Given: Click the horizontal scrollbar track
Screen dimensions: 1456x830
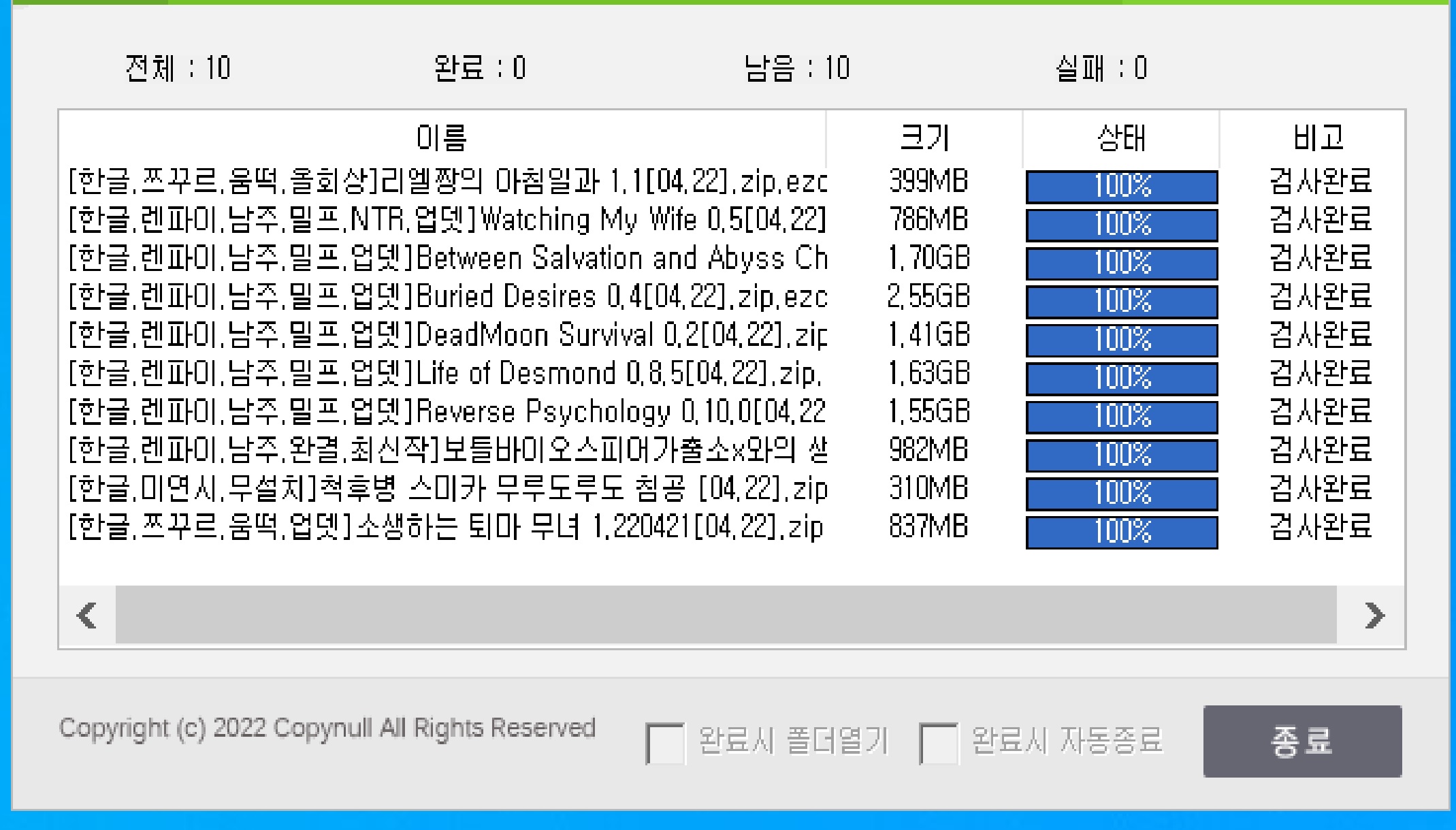Looking at the screenshot, I should [x=725, y=616].
